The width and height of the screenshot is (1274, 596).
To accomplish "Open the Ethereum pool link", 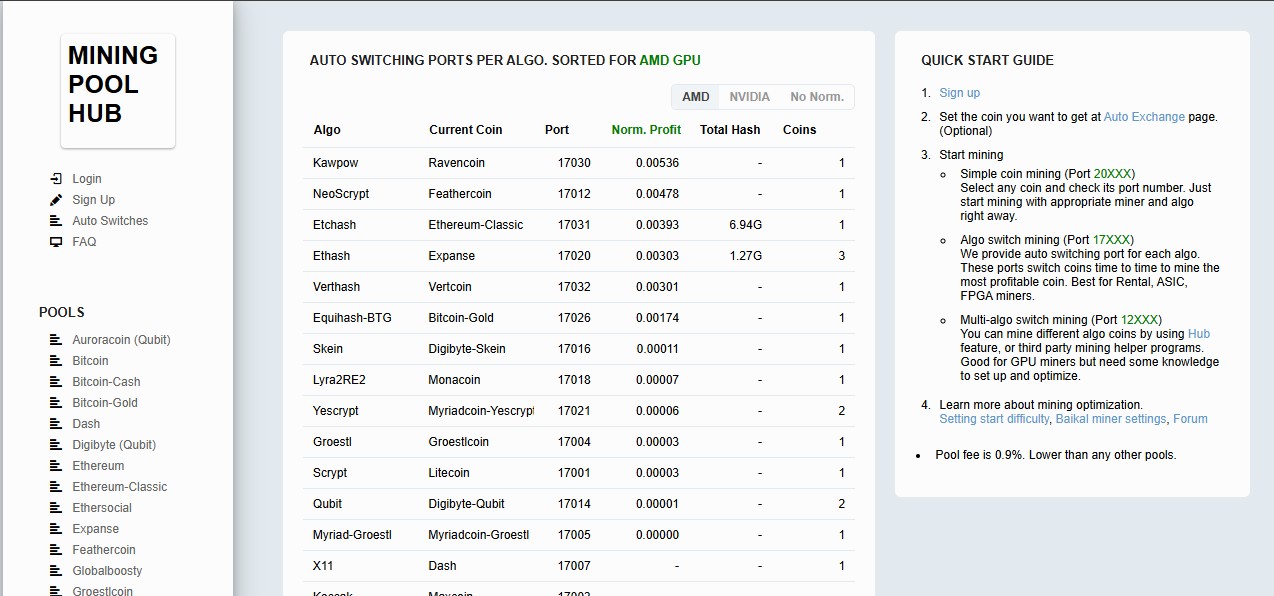I will coord(98,465).
